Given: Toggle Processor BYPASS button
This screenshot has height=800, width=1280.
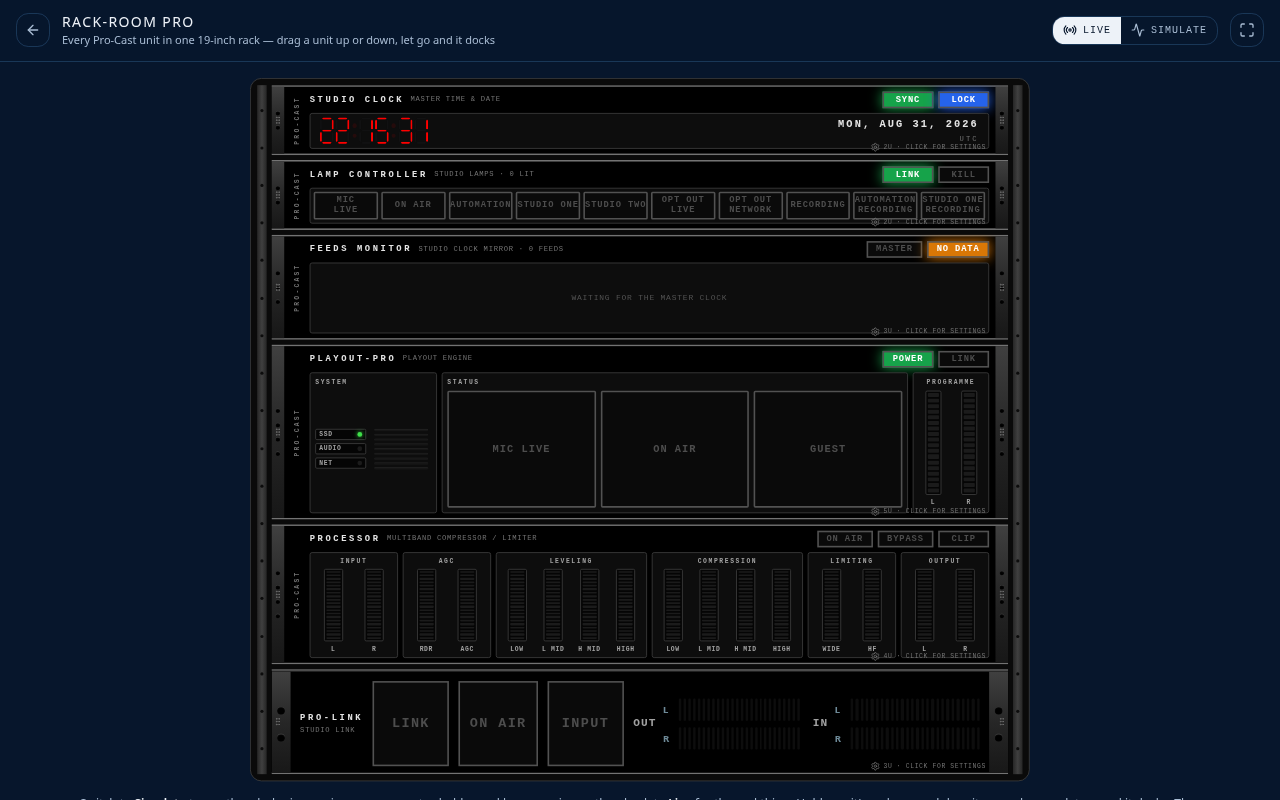Looking at the screenshot, I should [905, 539].
